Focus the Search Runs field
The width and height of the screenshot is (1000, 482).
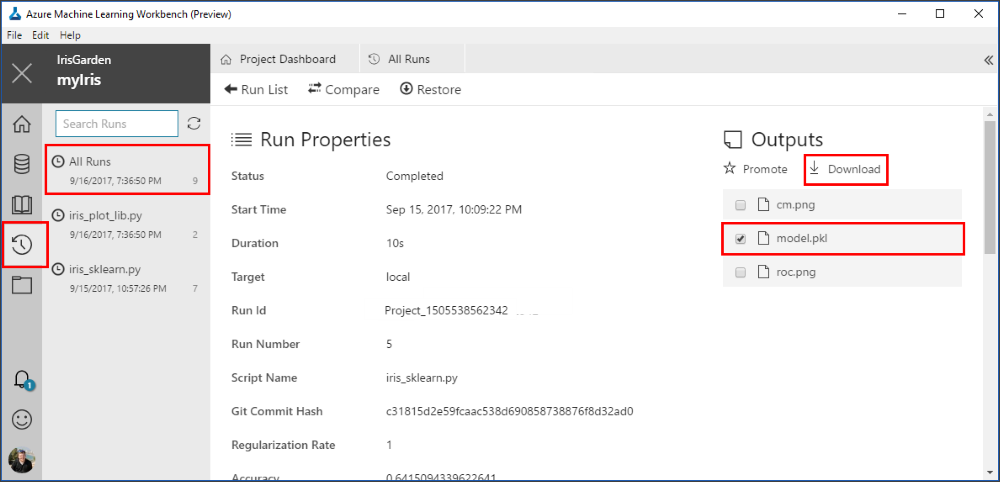pos(117,124)
